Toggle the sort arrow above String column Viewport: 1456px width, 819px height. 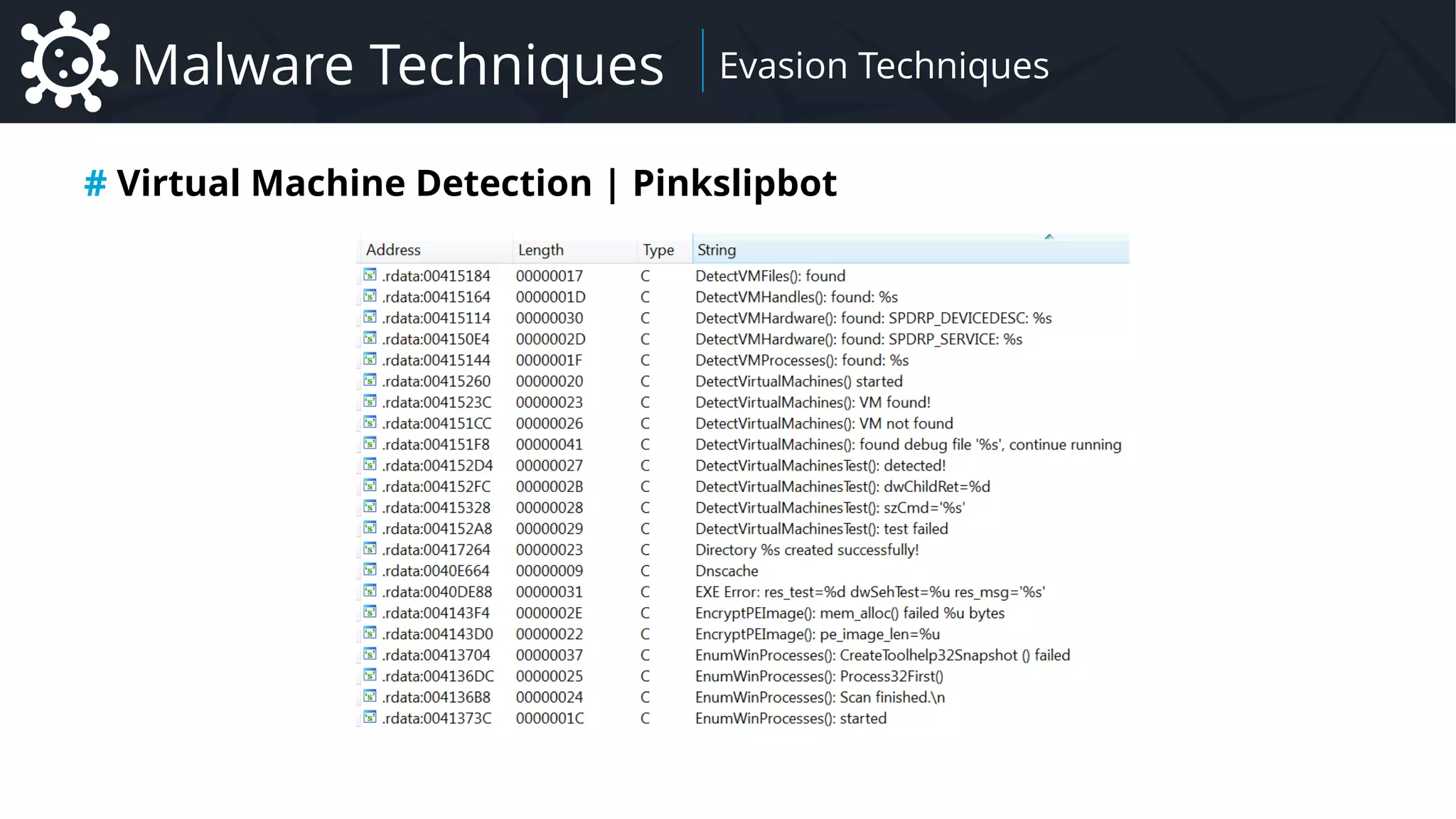1049,237
